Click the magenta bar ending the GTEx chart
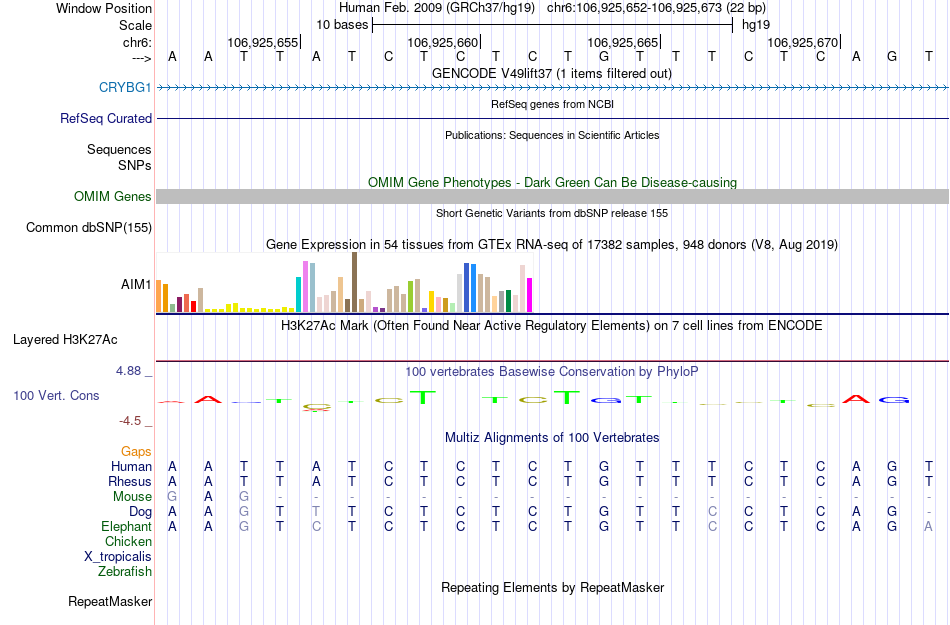Image resolution: width=950 pixels, height=625 pixels. pos(530,295)
